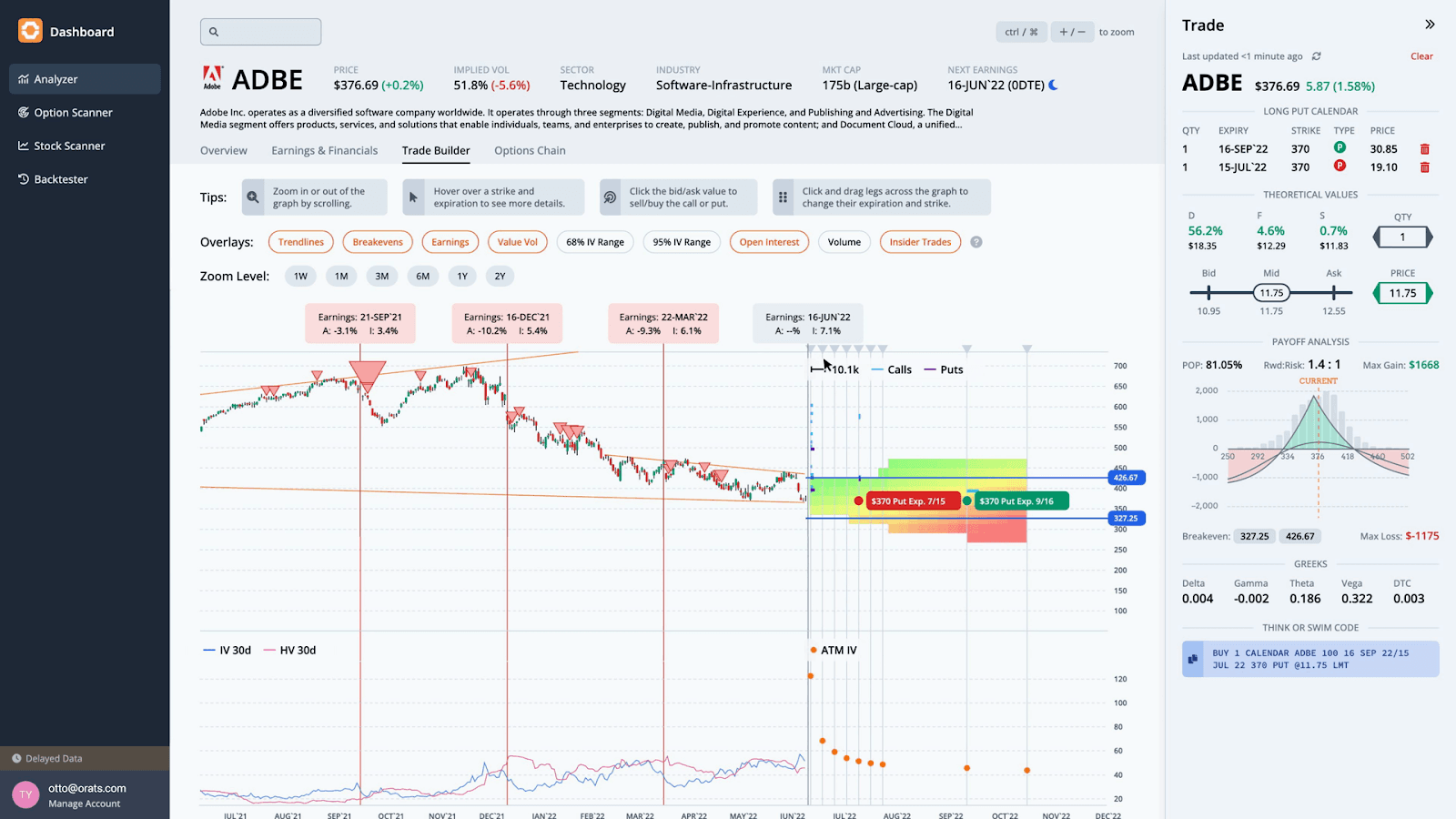The image size is (1456, 819).
Task: Click the 327.25 breakeven chip
Action: (x=1254, y=536)
